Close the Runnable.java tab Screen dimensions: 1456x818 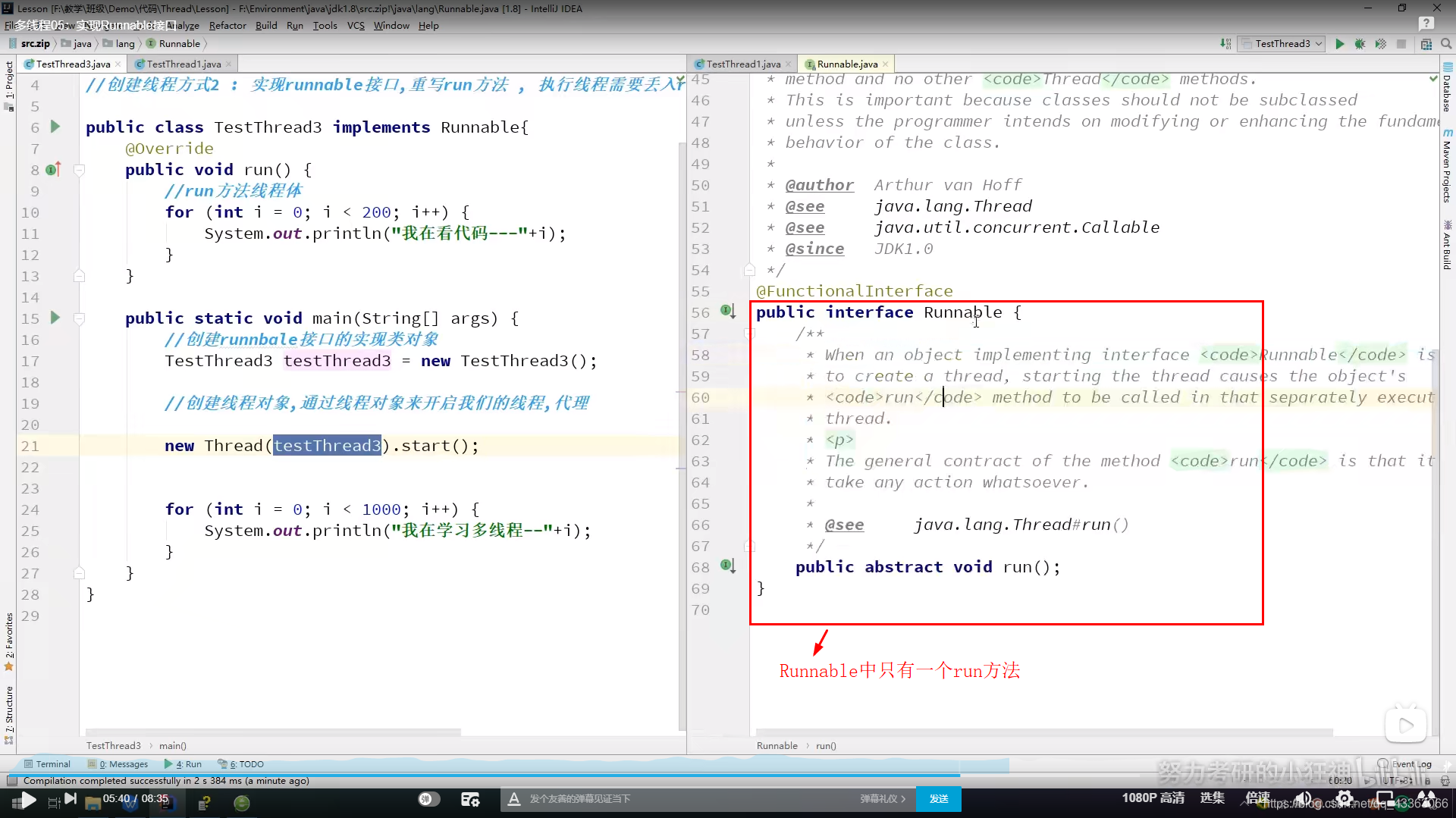pos(885,64)
